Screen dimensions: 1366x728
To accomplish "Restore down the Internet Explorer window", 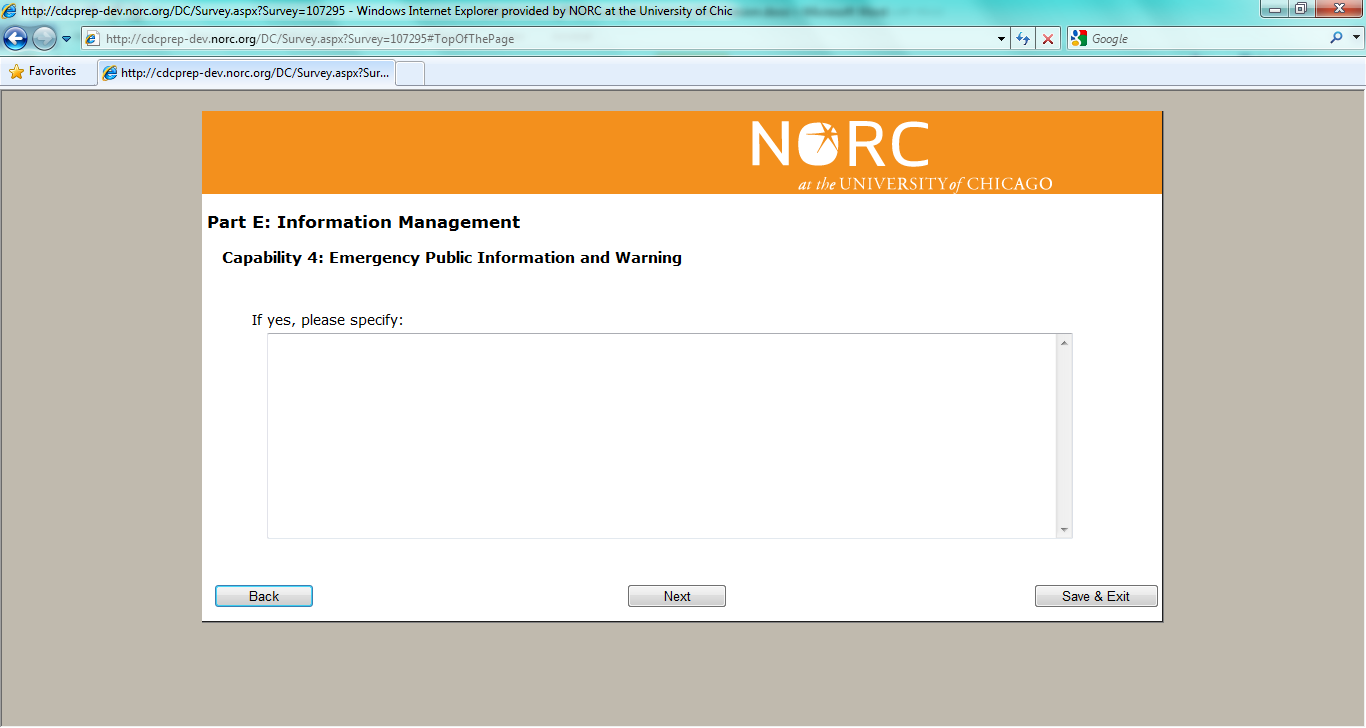I will pos(1301,9).
